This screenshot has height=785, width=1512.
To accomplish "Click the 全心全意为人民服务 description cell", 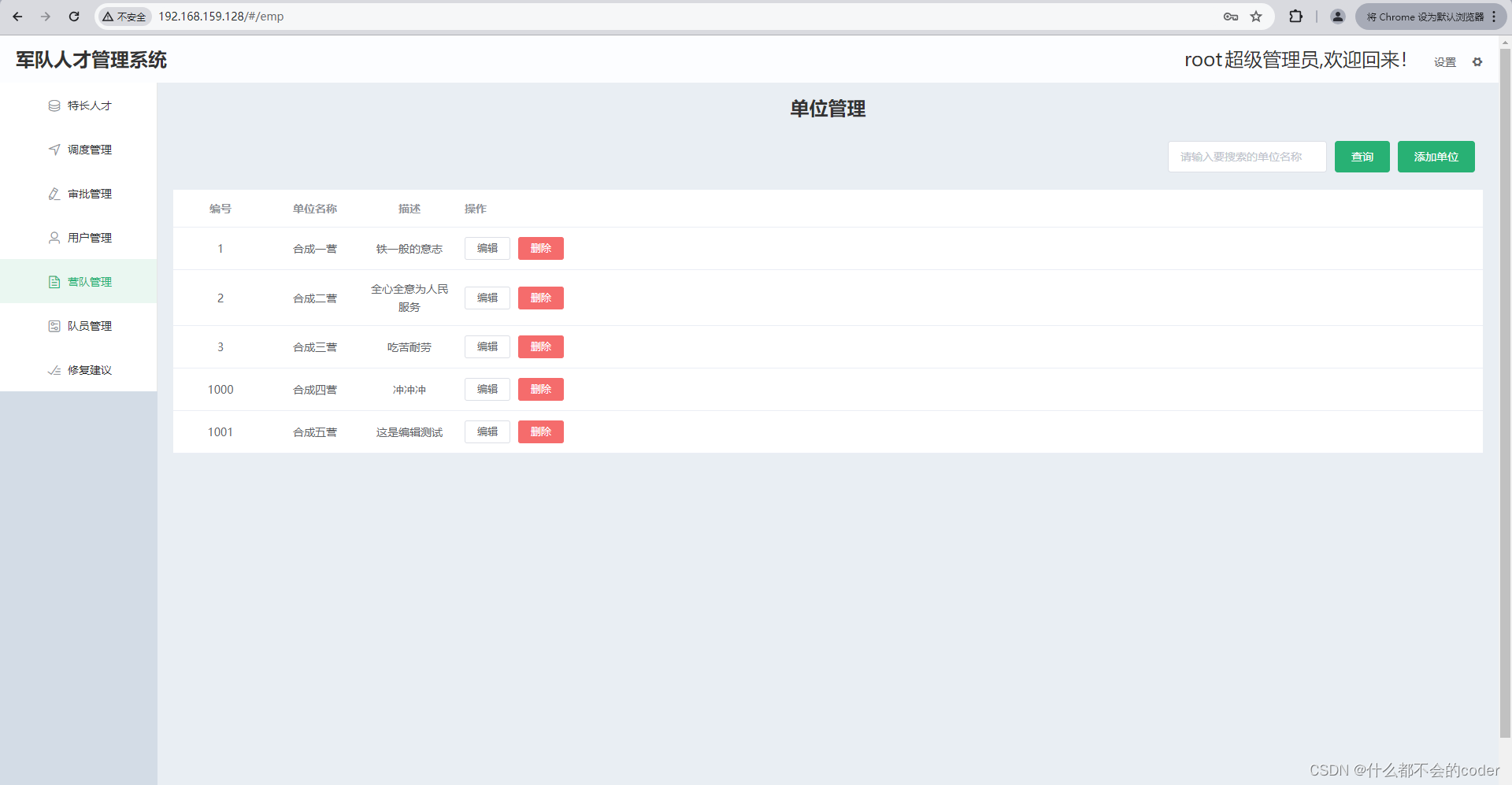I will coord(409,298).
